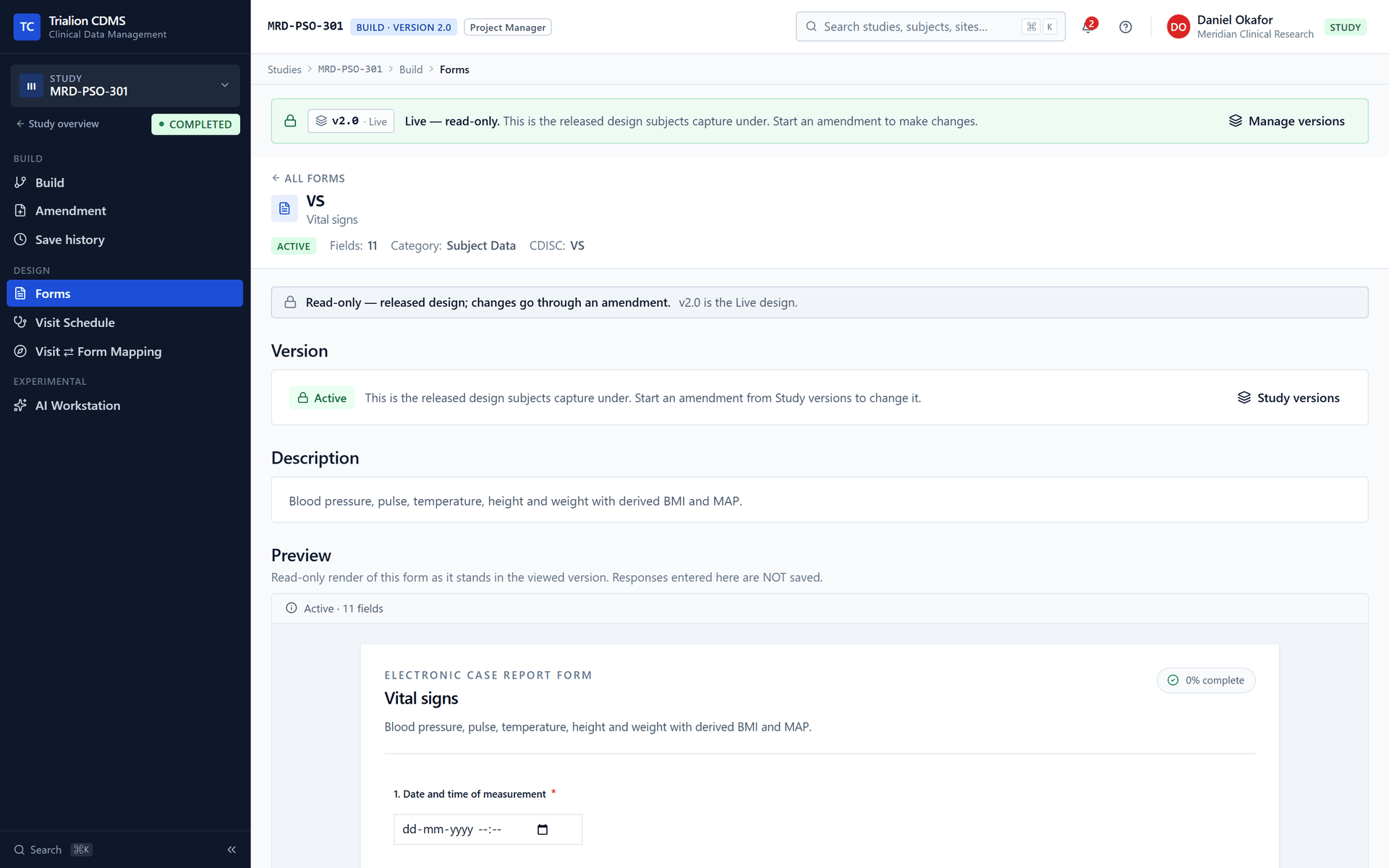Image resolution: width=1389 pixels, height=868 pixels.
Task: Click the Project Manager role badge
Action: tap(508, 27)
